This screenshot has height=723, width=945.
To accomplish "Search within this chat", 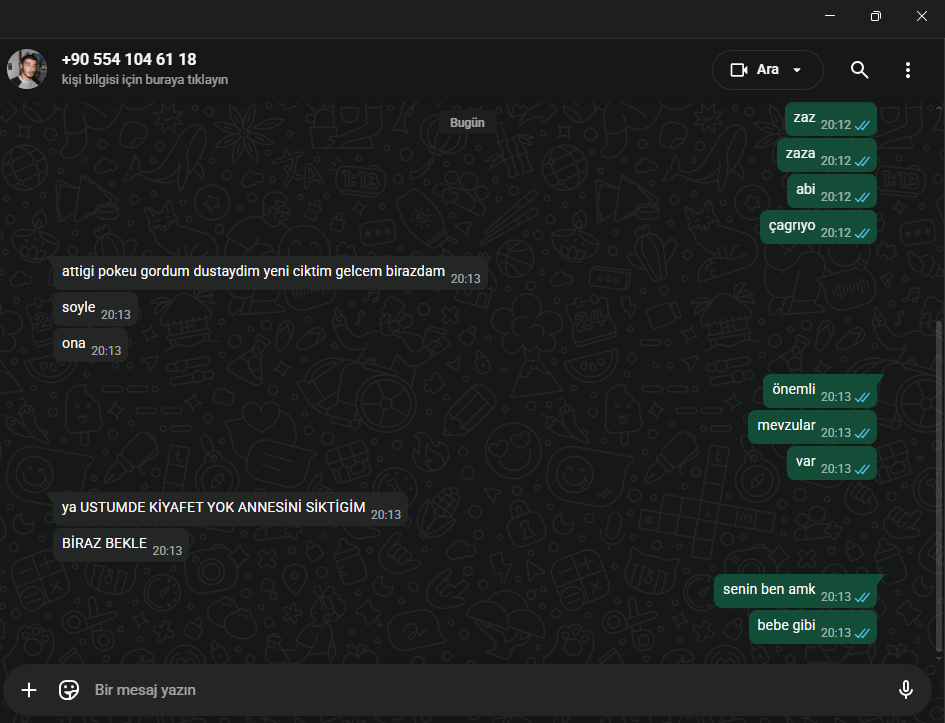I will pyautogui.click(x=859, y=70).
